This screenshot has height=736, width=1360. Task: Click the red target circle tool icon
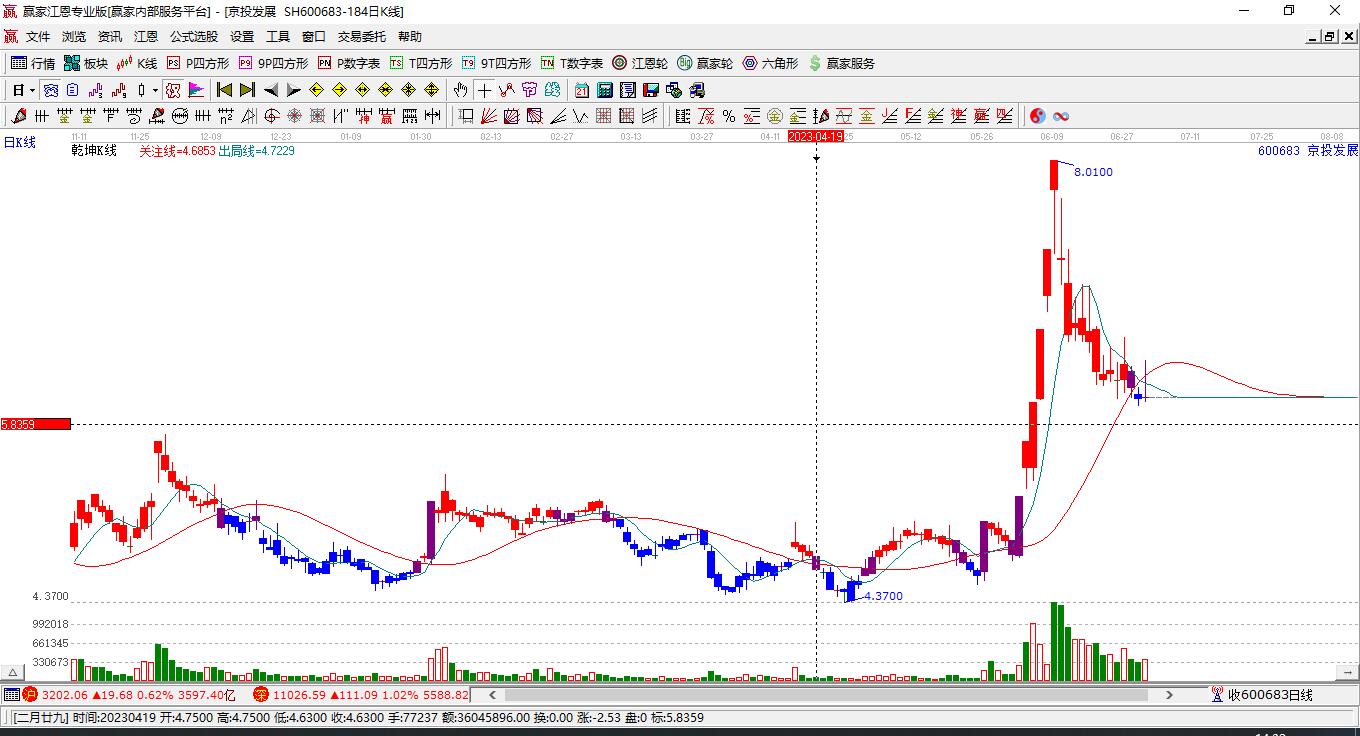coord(271,116)
